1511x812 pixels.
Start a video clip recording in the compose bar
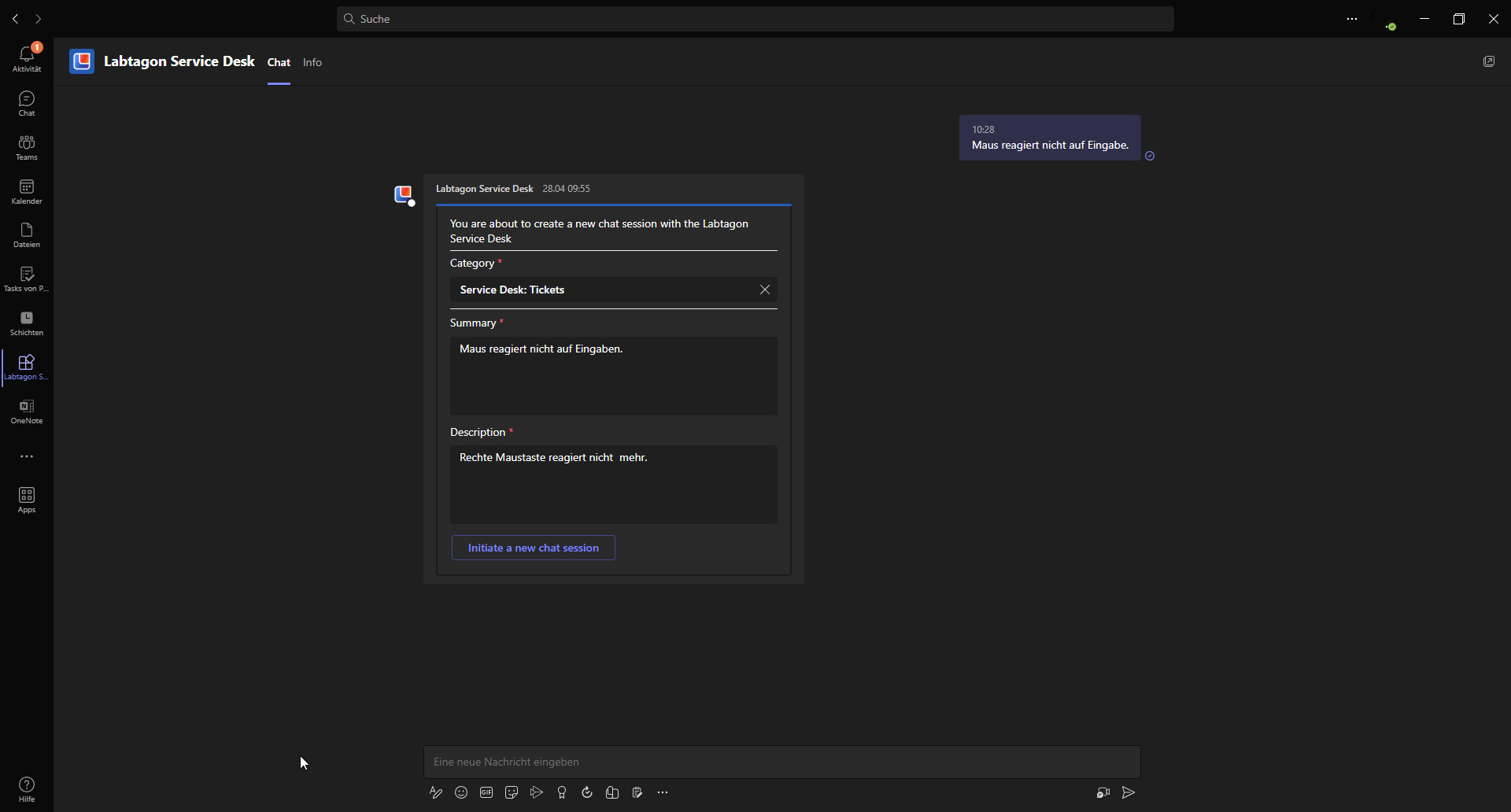(1103, 792)
